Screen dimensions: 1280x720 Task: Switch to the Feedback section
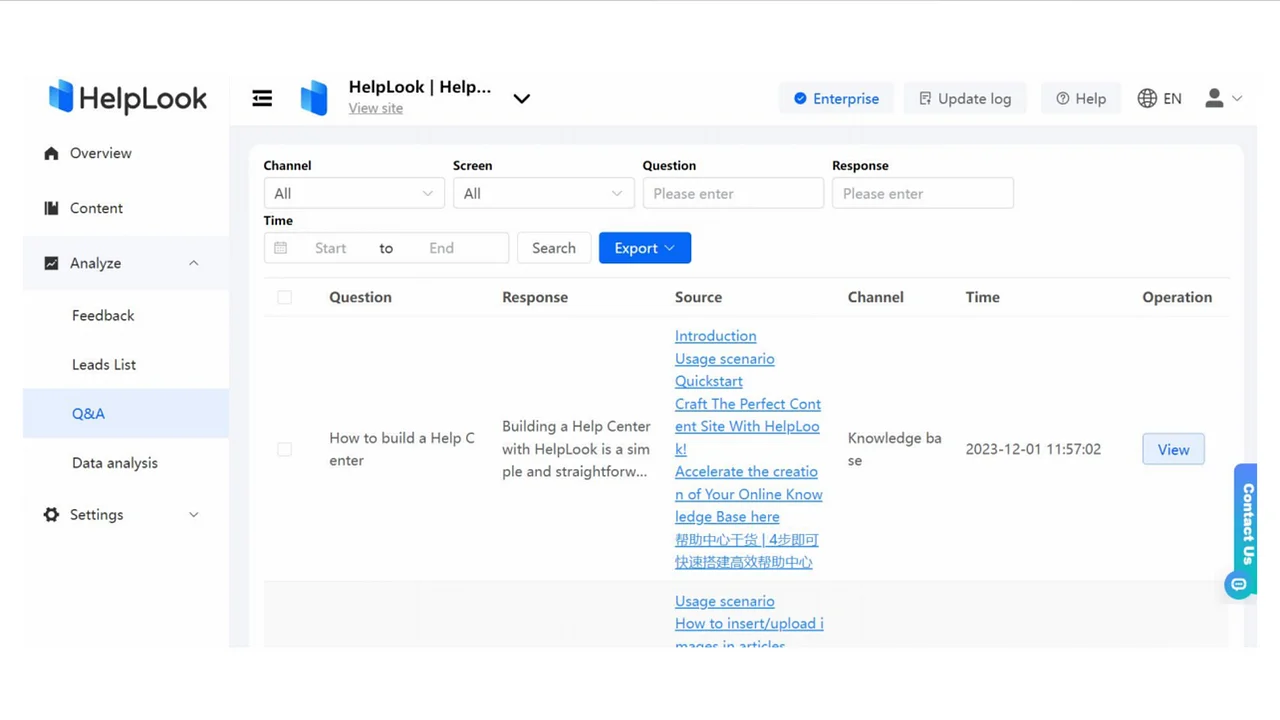pyautogui.click(x=103, y=315)
